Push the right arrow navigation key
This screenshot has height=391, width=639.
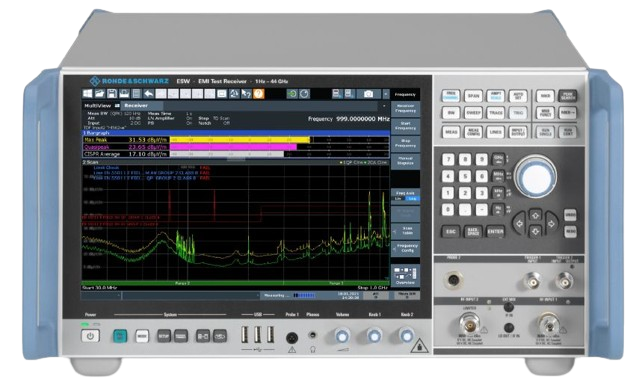click(551, 223)
